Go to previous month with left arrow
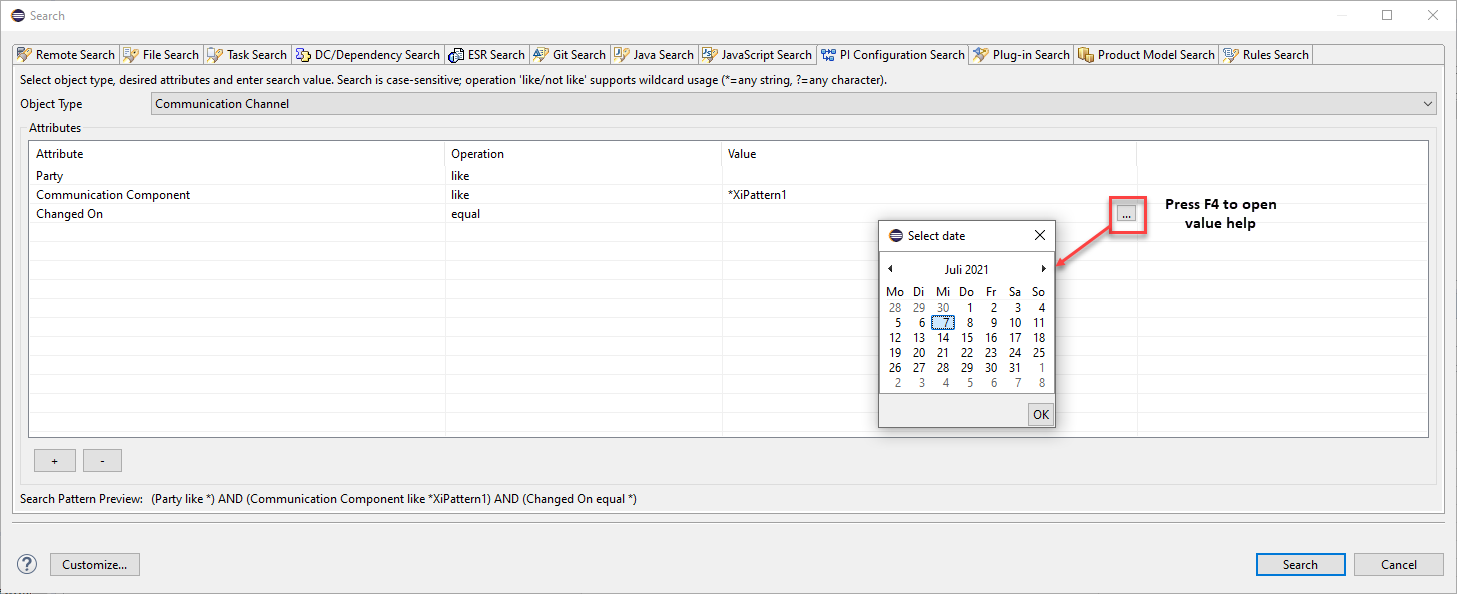The height and width of the screenshot is (594, 1457). coord(890,268)
